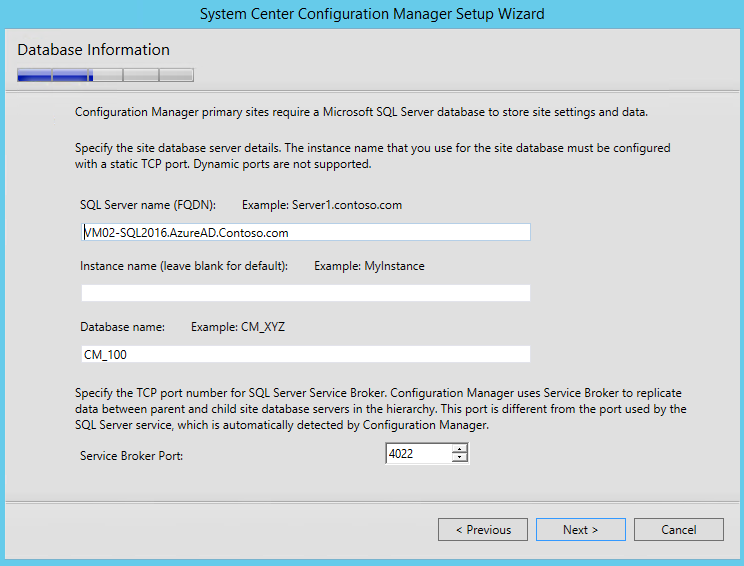The height and width of the screenshot is (566, 744).
Task: Click the 'Dynamic ports are not supported' paragraph
Action: (x=372, y=156)
